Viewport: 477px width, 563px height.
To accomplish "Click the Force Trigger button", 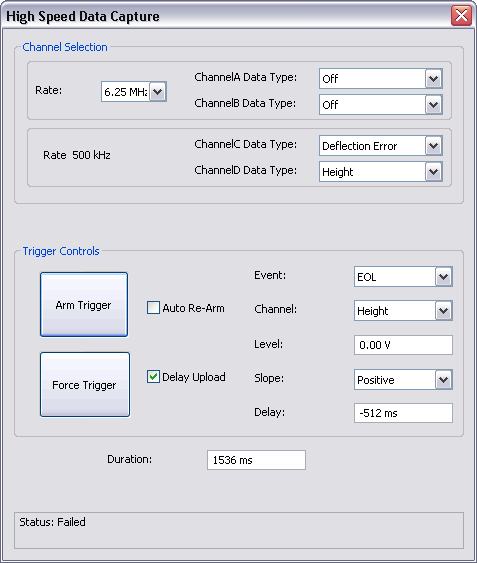I will [x=85, y=385].
